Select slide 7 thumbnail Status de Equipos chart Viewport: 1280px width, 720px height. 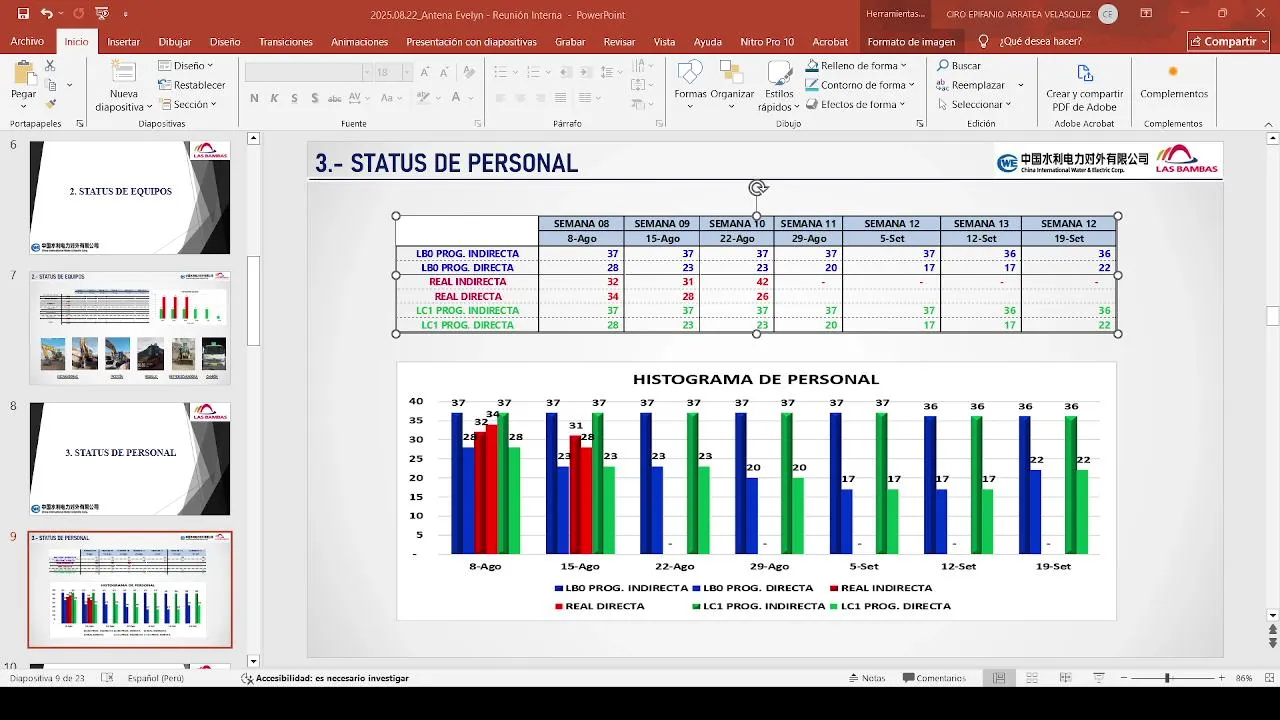[x=130, y=327]
